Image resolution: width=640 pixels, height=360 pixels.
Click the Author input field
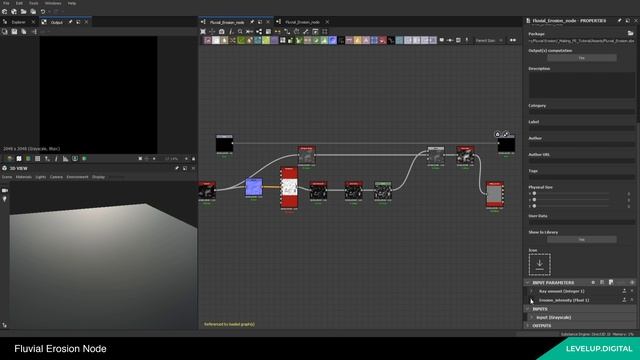[x=582, y=144]
